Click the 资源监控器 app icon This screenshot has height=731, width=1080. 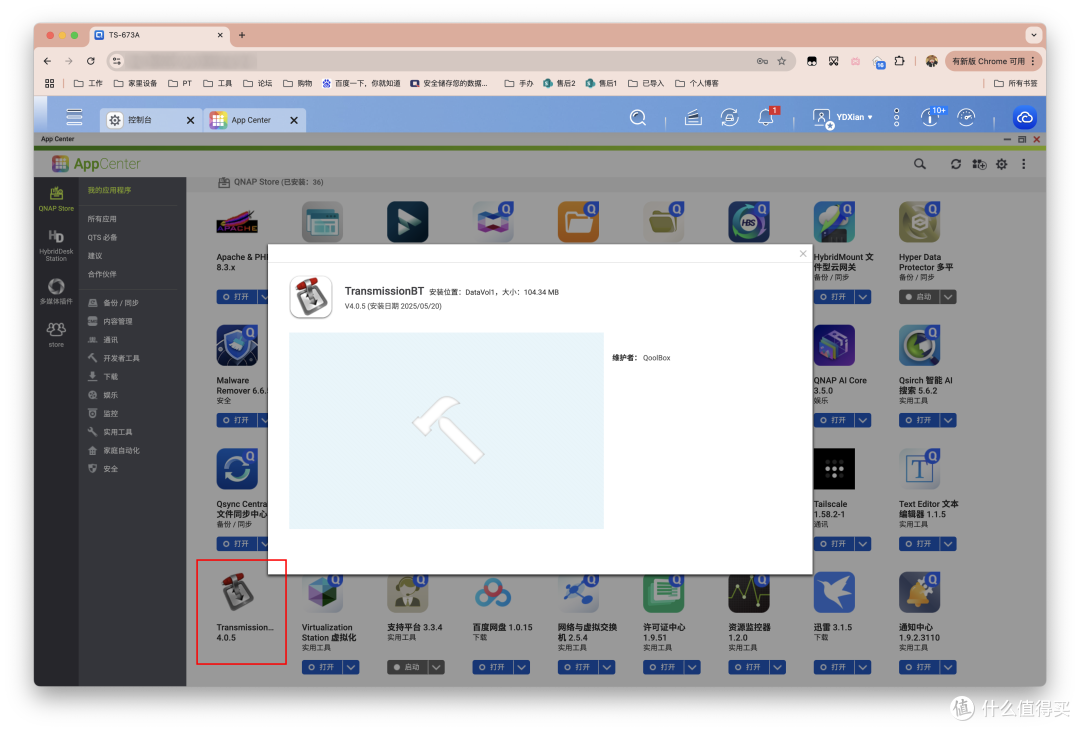point(749,593)
